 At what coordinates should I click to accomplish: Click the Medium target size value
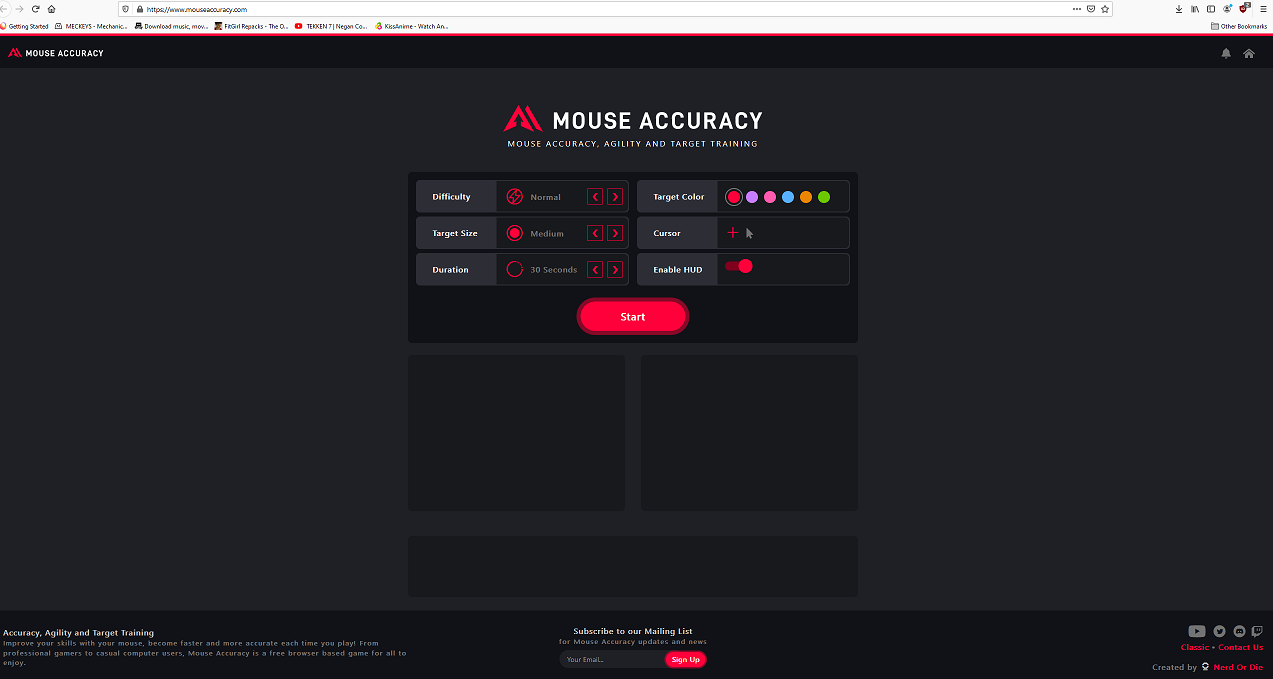[547, 233]
